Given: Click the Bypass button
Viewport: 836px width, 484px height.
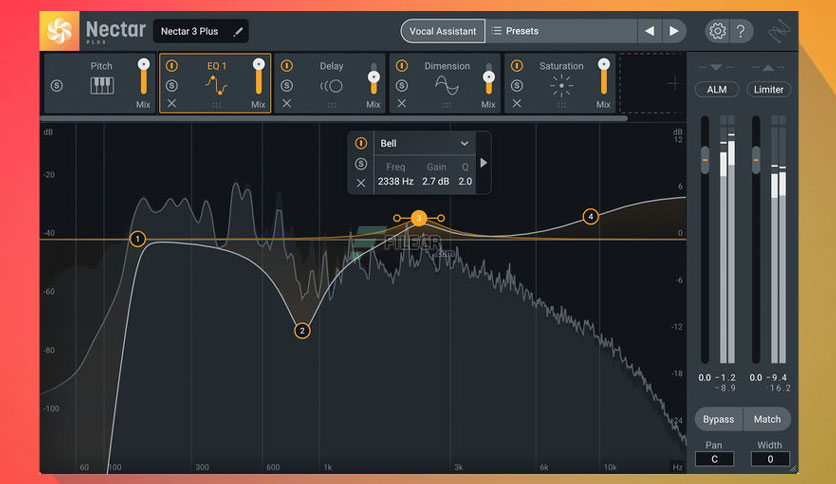Looking at the screenshot, I should click(718, 419).
